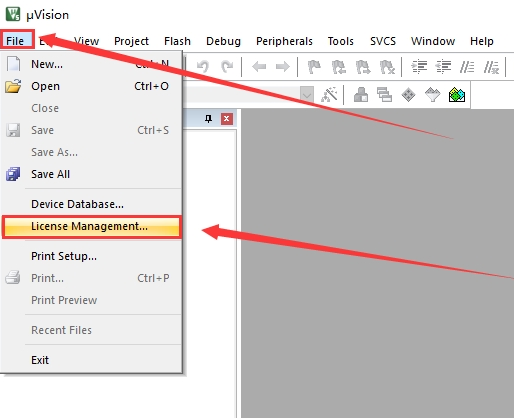This screenshot has height=418, width=514.
Task: Launch the Pack Installer icon
Action: click(x=457, y=95)
